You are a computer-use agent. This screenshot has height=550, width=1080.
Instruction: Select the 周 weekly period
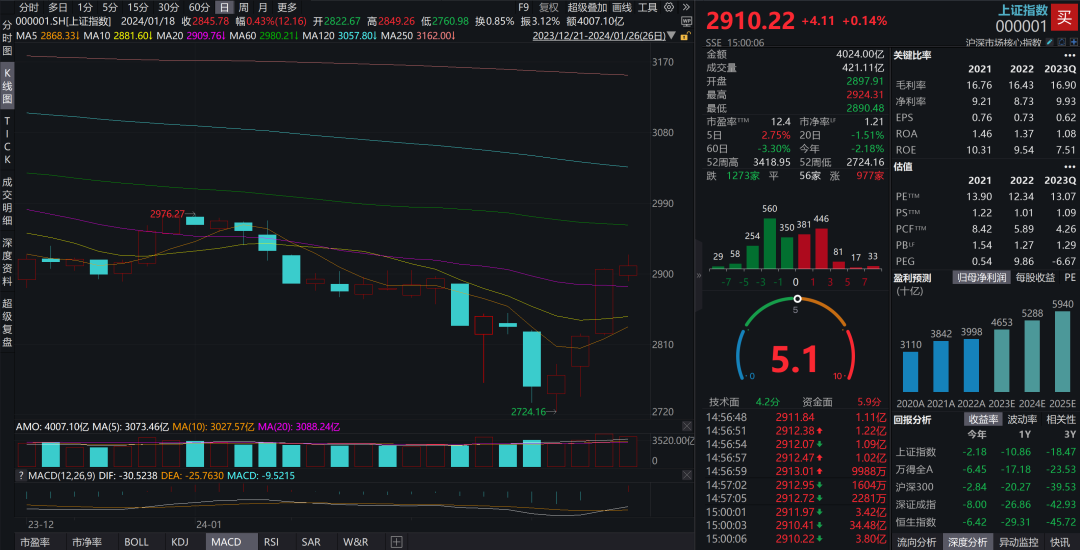pos(244,7)
